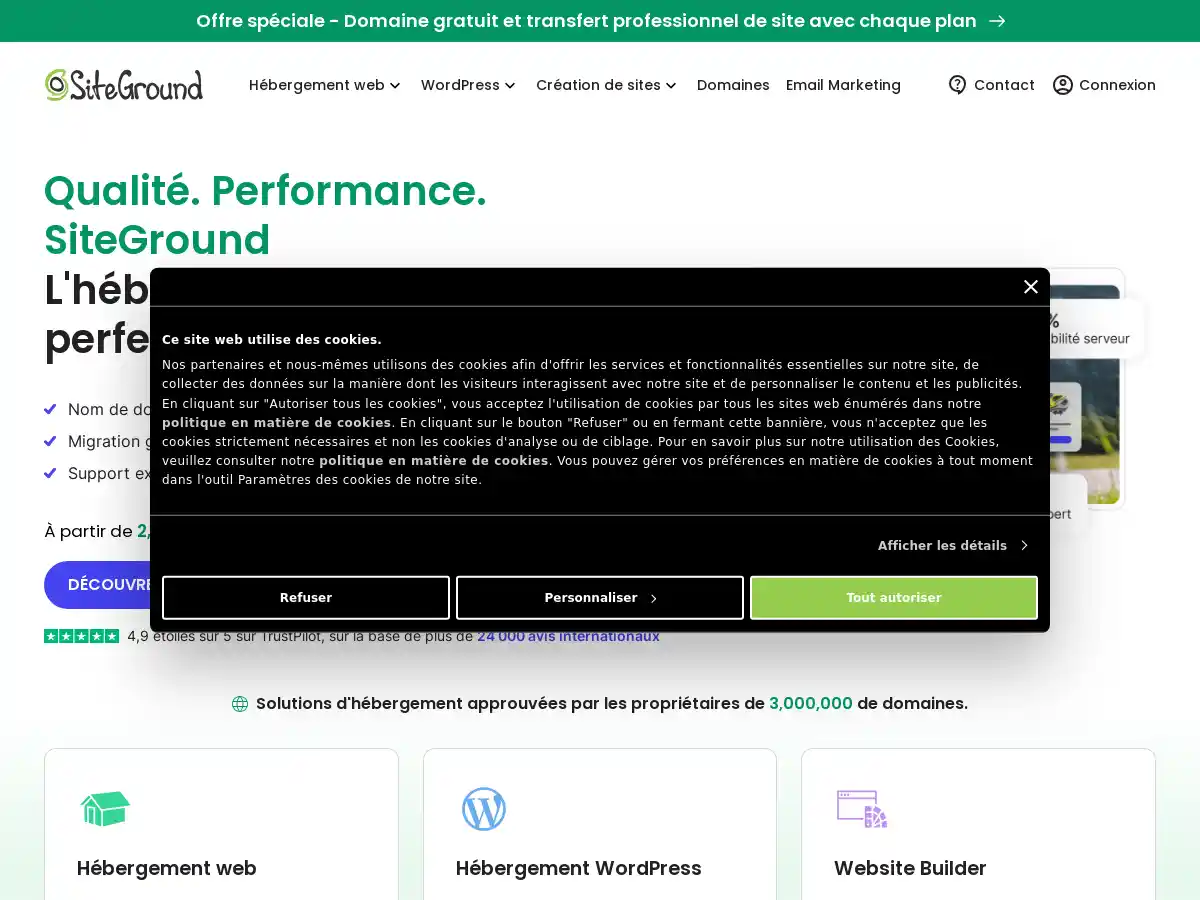Click the green house hosting icon

(105, 808)
